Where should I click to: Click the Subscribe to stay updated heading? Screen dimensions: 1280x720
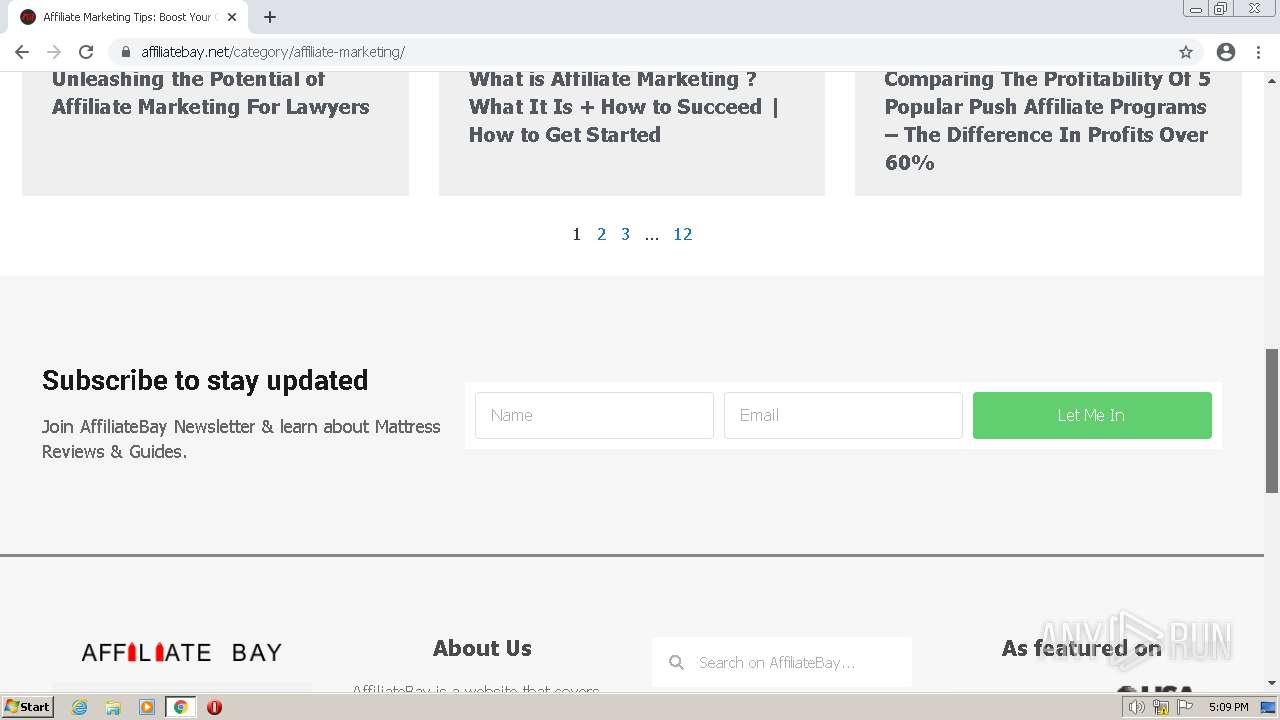coord(205,380)
